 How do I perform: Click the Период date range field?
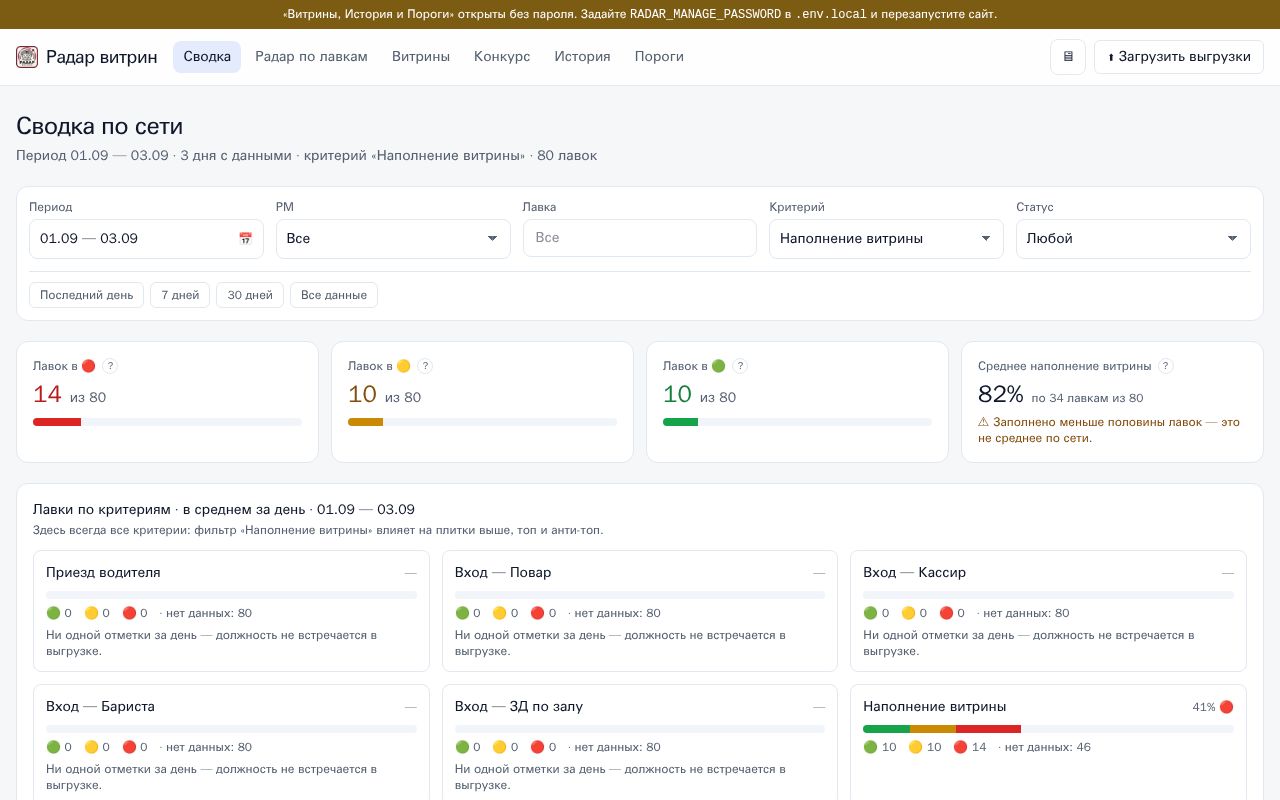[x=146, y=239]
